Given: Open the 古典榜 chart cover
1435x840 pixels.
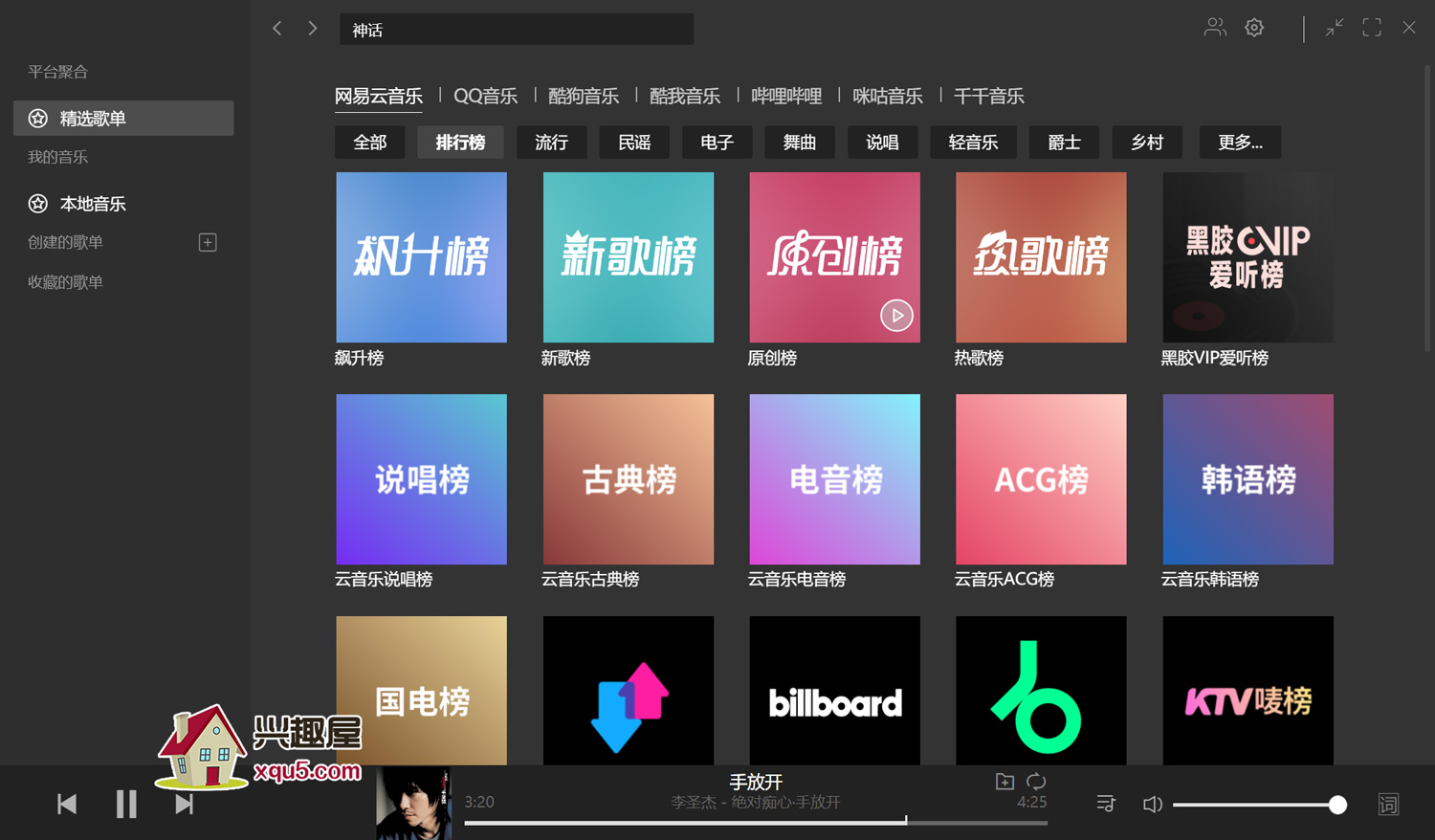Looking at the screenshot, I should pos(629,479).
